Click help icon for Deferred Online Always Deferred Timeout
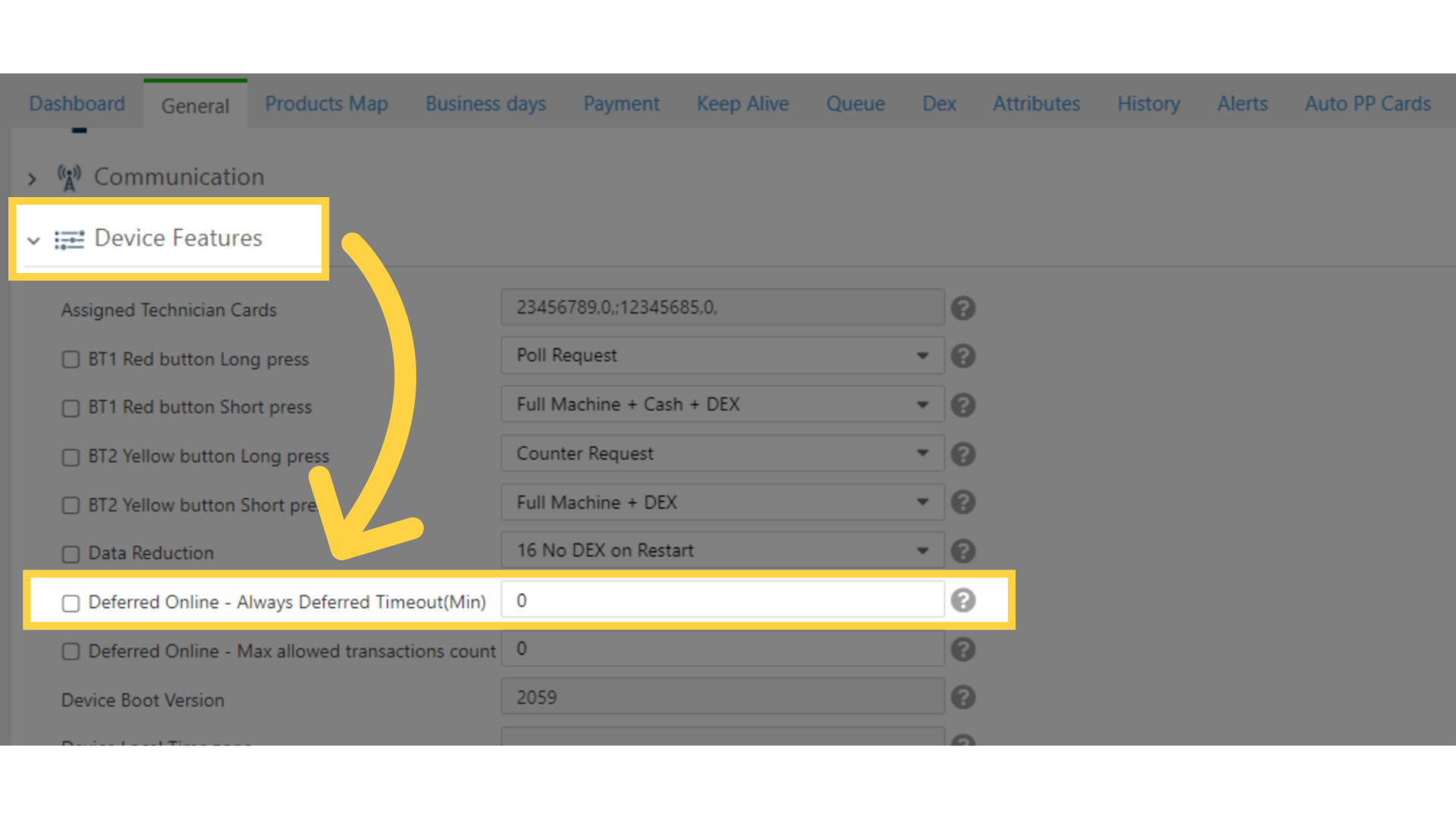1456x819 pixels. [962, 600]
